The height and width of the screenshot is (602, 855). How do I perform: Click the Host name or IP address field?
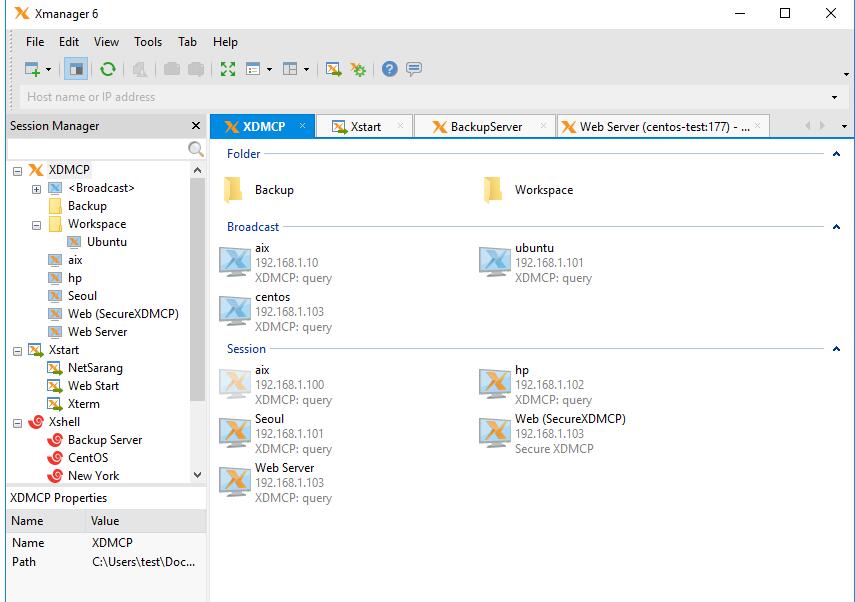coord(425,97)
